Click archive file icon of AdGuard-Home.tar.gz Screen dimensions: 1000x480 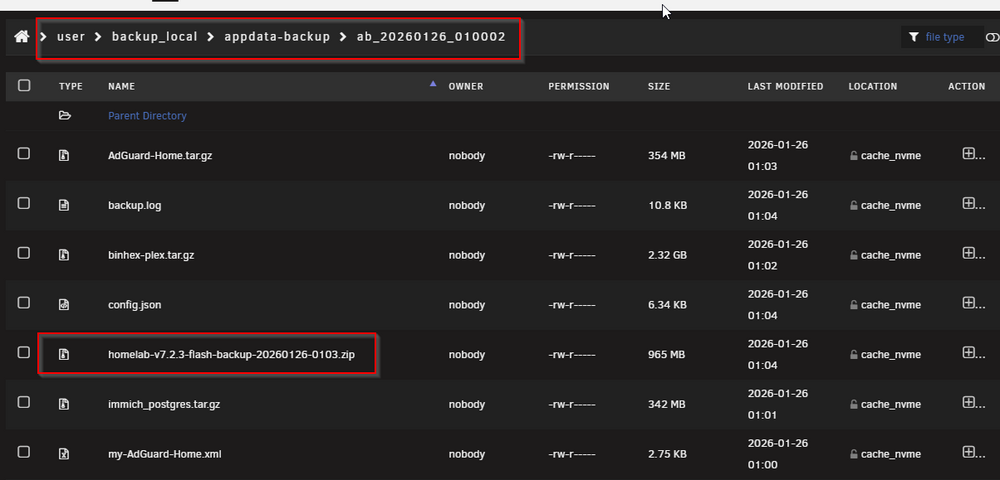tap(64, 156)
